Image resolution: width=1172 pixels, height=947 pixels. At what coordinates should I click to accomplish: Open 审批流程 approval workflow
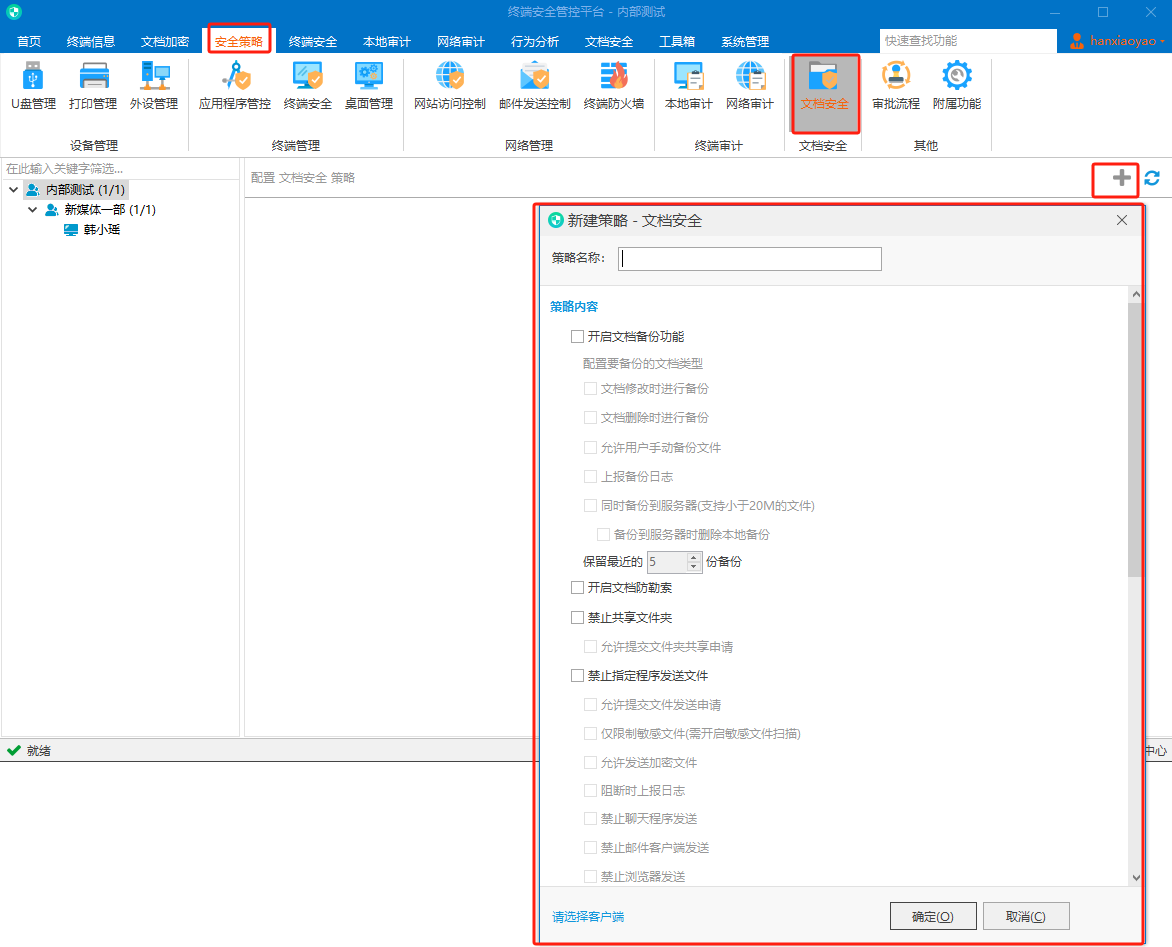895,86
